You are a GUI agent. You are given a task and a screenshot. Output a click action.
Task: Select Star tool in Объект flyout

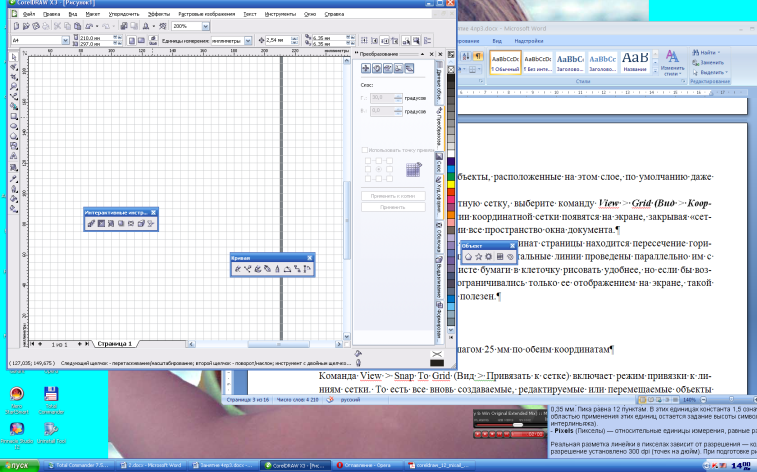coord(478,257)
